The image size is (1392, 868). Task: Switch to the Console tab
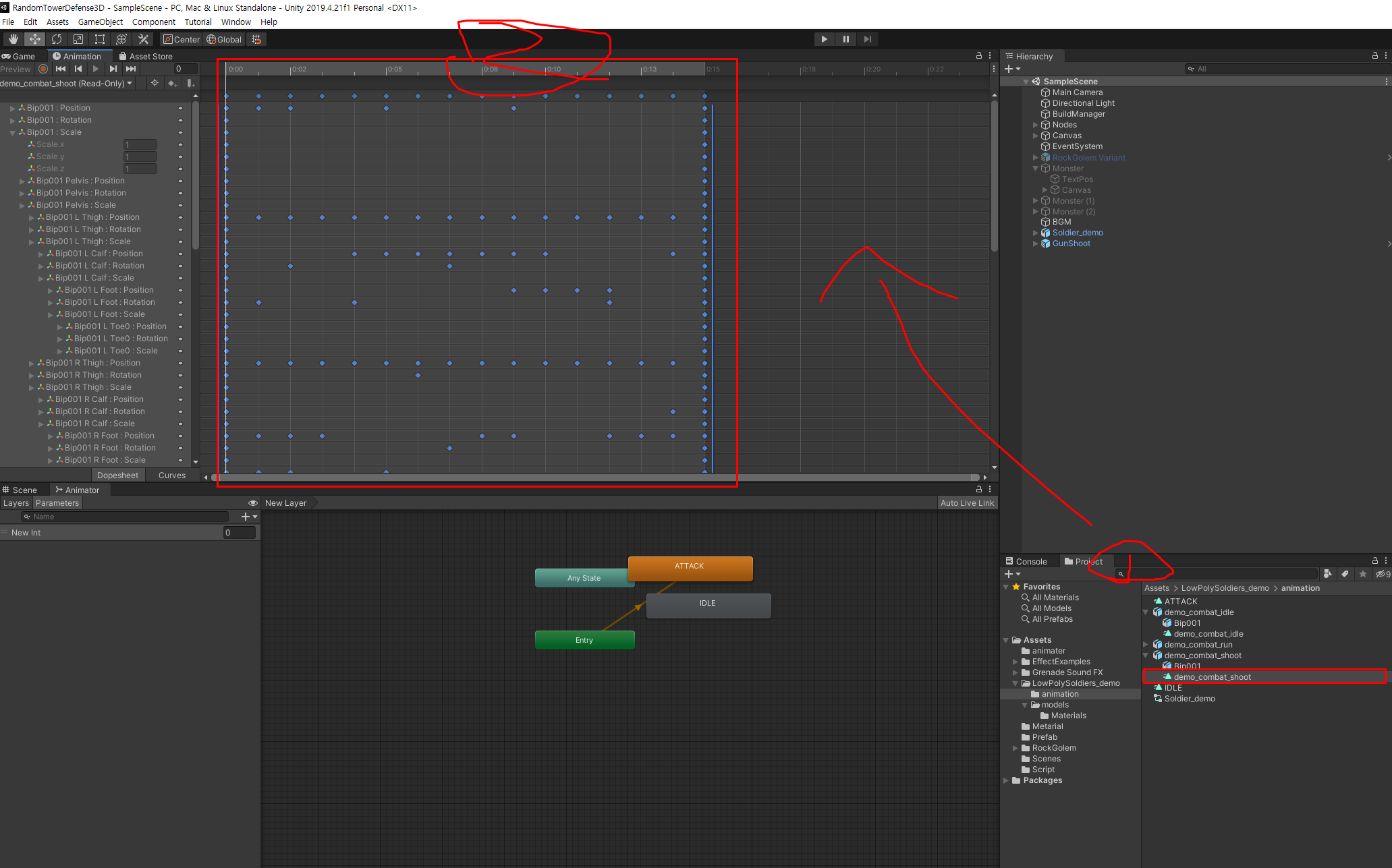(1026, 561)
